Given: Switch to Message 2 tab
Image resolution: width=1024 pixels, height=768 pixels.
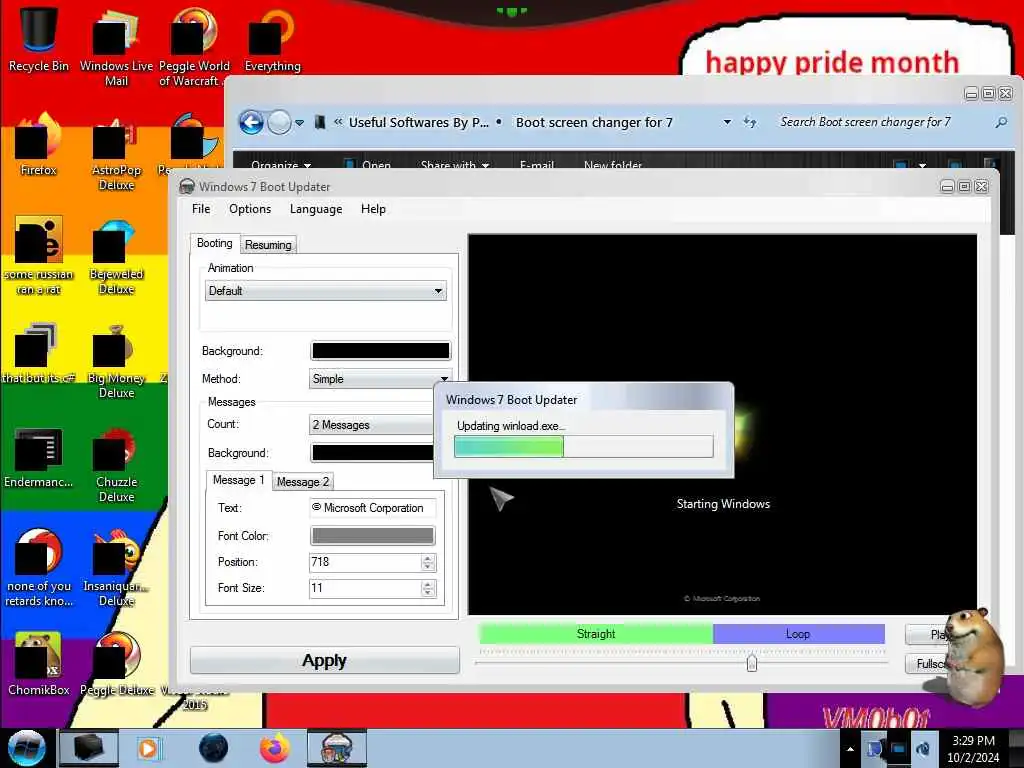Looking at the screenshot, I should click(302, 482).
